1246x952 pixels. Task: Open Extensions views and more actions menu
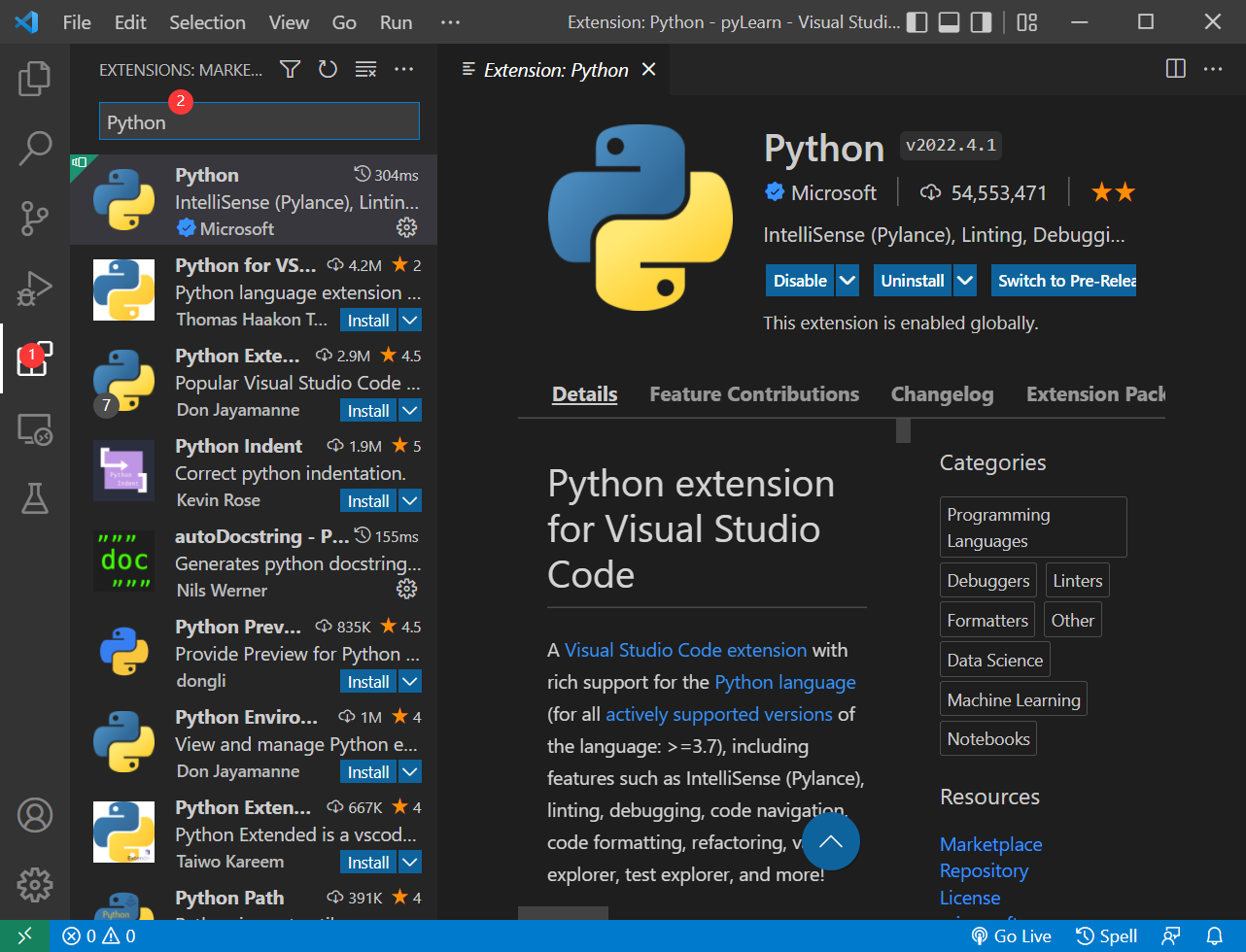click(x=404, y=69)
